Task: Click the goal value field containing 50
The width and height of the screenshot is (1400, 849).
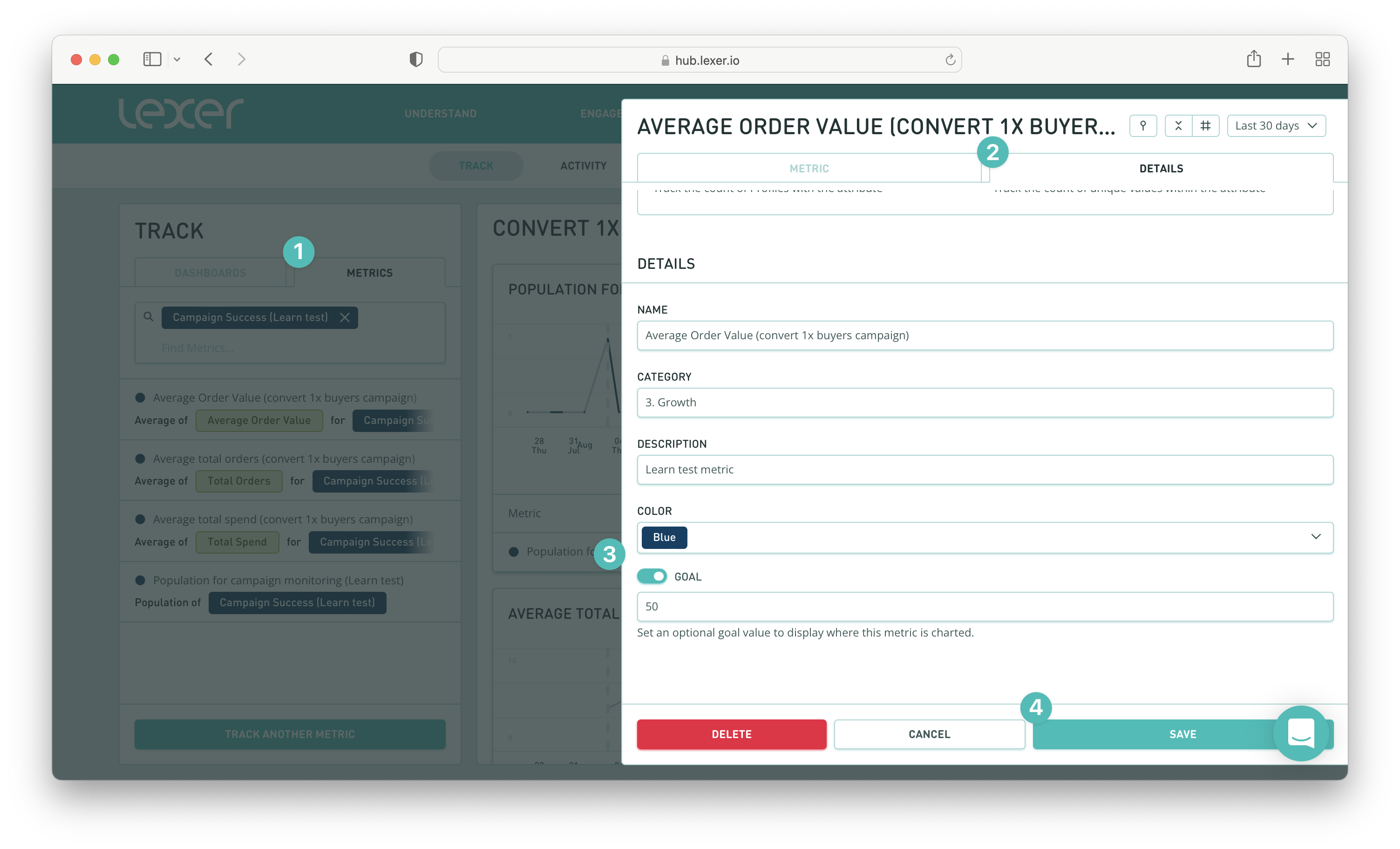Action: click(985, 606)
